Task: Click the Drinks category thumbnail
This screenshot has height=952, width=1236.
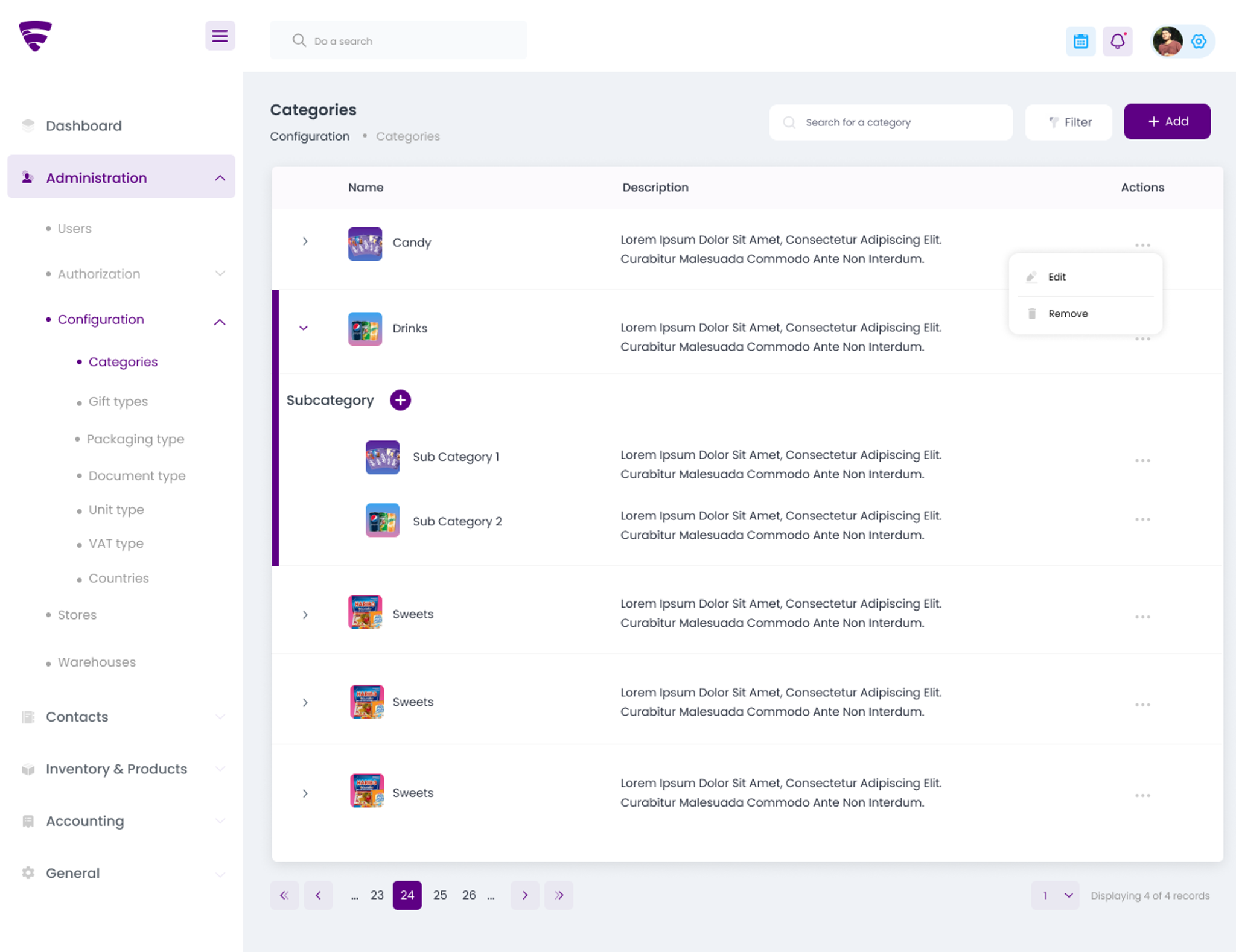Action: [x=365, y=329]
